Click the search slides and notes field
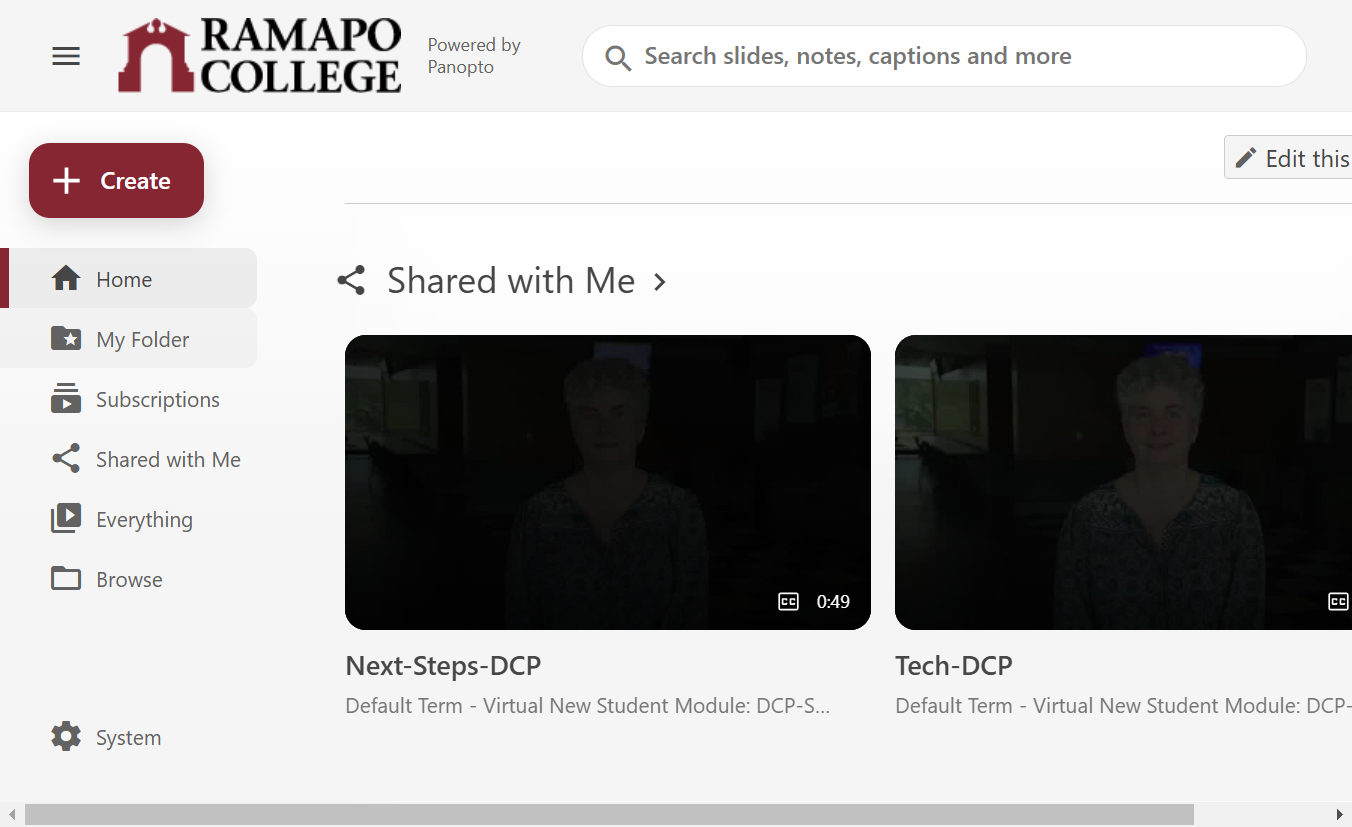Viewport: 1352px width, 827px height. [944, 56]
